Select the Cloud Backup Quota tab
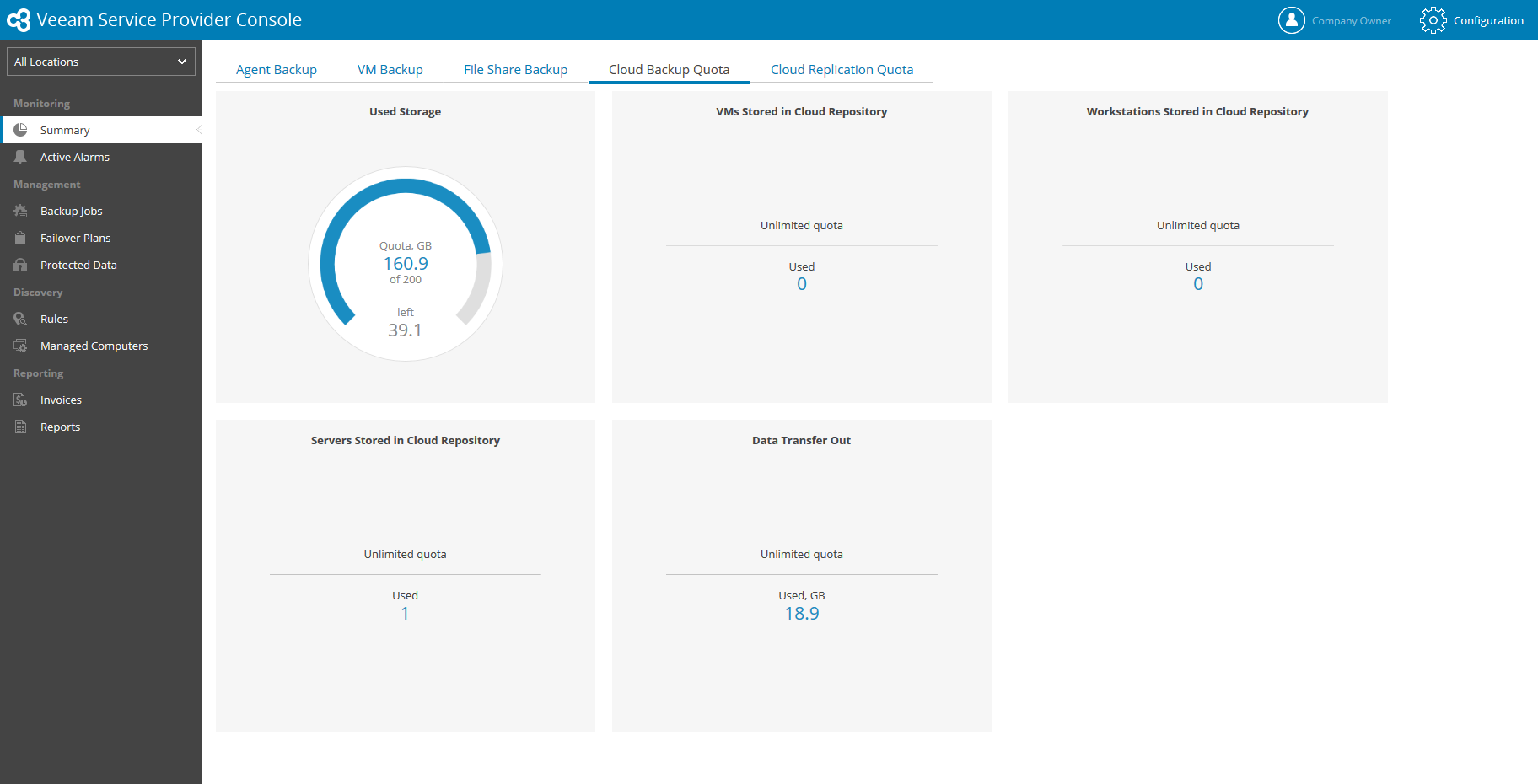Image resolution: width=1538 pixels, height=784 pixels. tap(670, 69)
